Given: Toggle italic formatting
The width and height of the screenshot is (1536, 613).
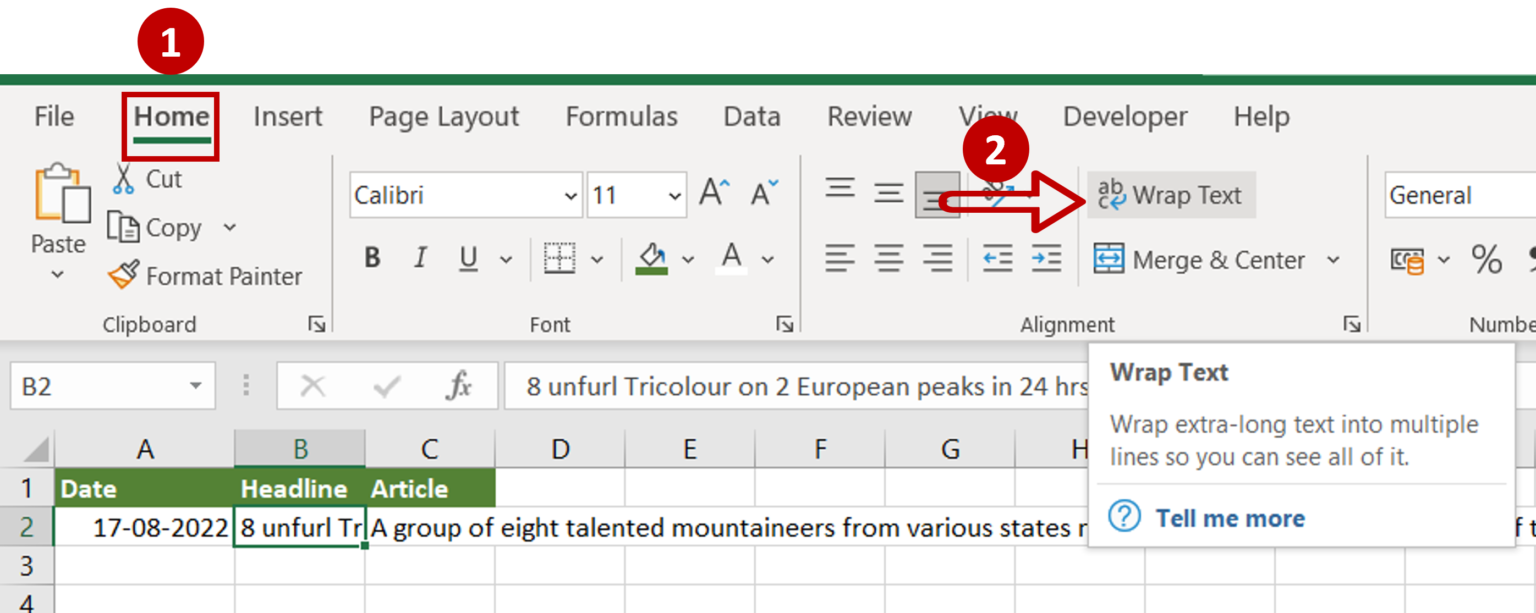Looking at the screenshot, I should [419, 258].
